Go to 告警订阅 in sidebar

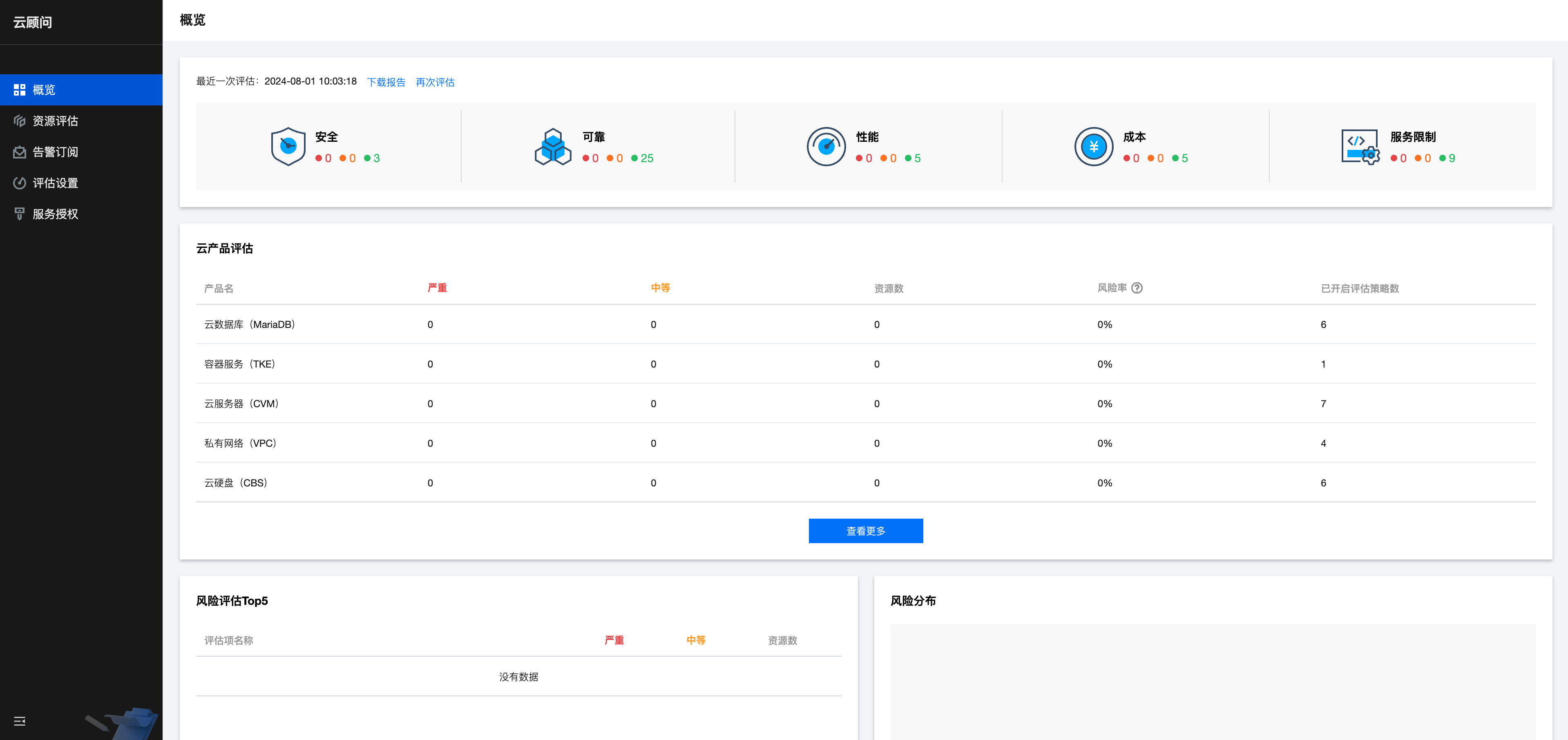point(56,152)
